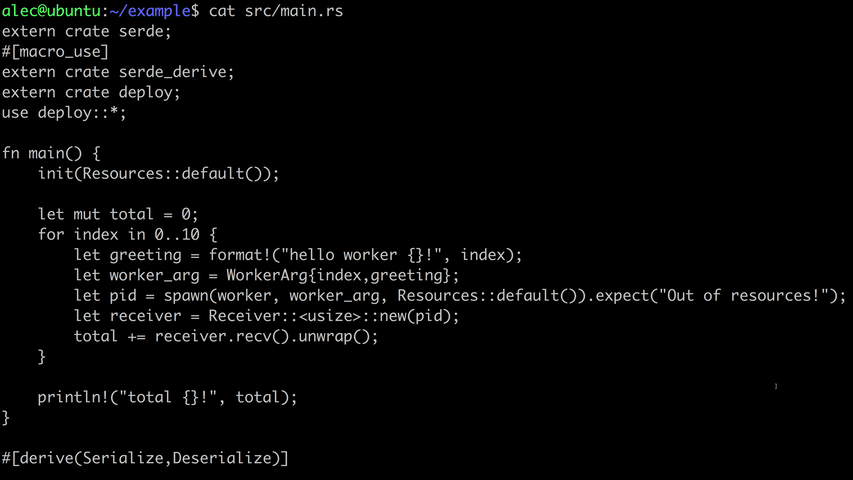Screen dimensions: 853x480
Task: Click the 'extern crate deploy;' line
Action: click(91, 93)
